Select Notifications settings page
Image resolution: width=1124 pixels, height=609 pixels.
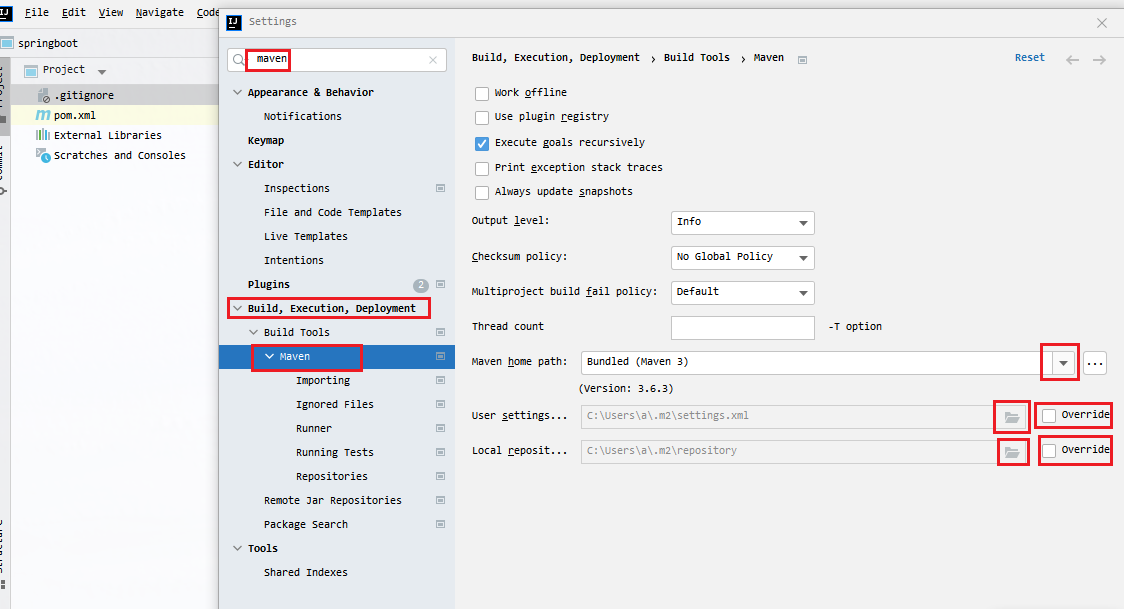click(303, 116)
